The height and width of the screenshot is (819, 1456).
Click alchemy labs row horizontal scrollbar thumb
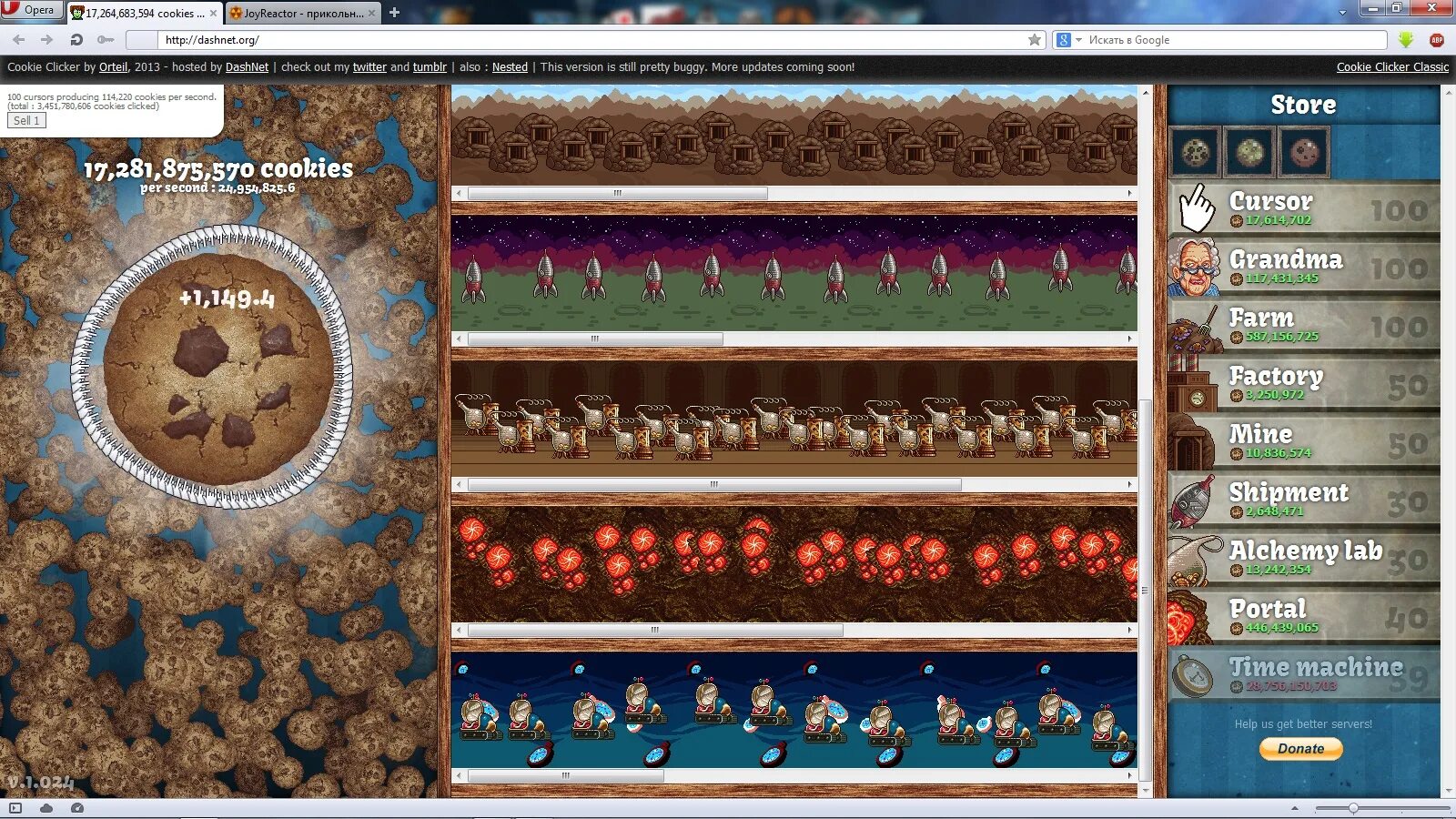pos(714,484)
